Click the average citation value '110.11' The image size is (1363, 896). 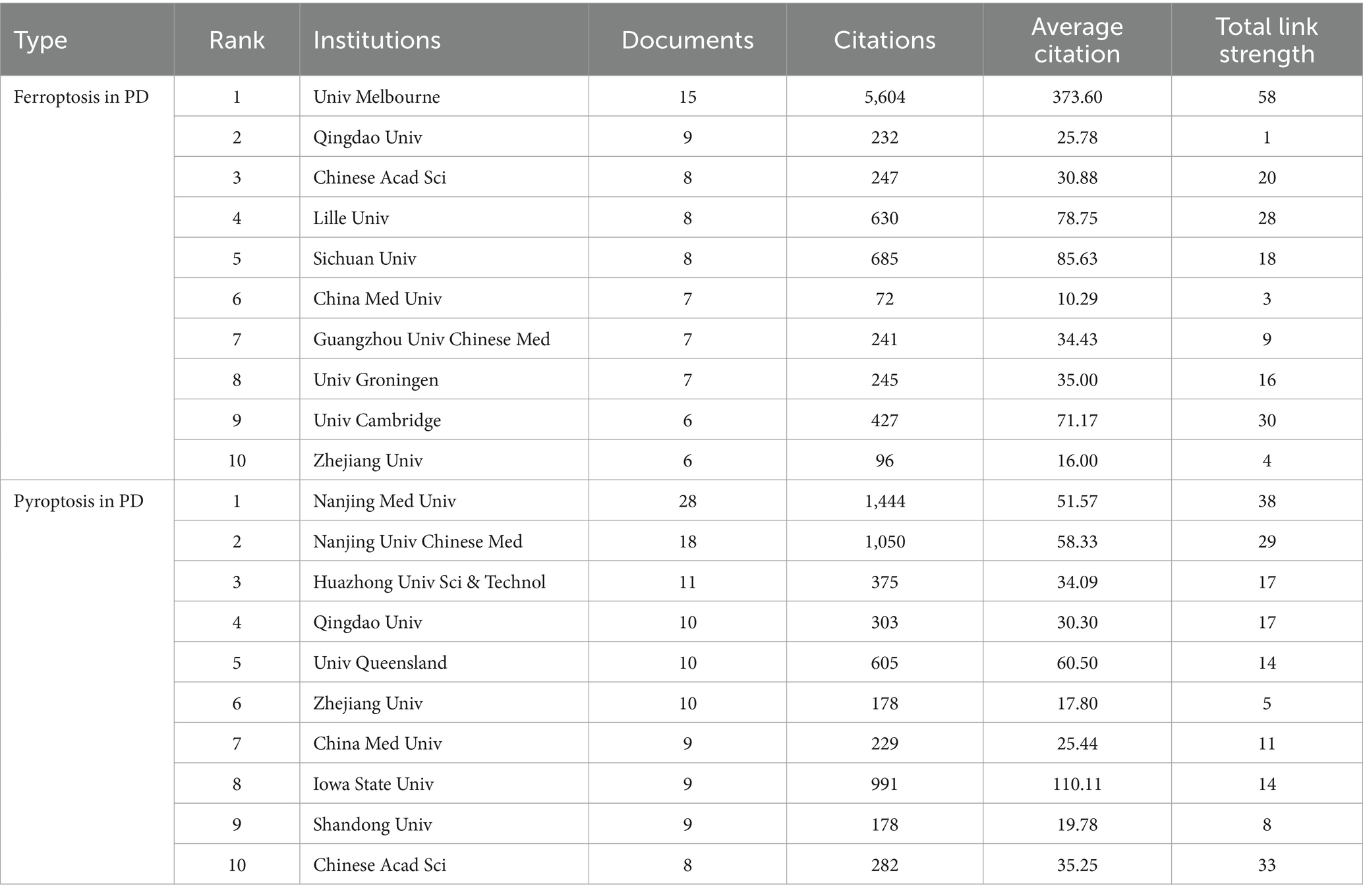click(1077, 785)
